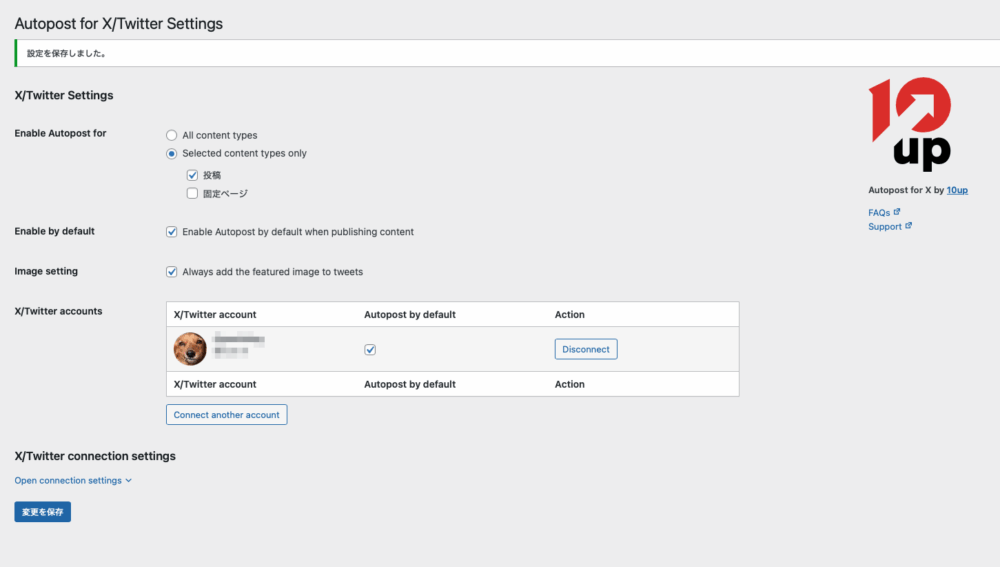The width and height of the screenshot is (1000, 567).
Task: Select the All content types radio button
Action: click(x=172, y=135)
